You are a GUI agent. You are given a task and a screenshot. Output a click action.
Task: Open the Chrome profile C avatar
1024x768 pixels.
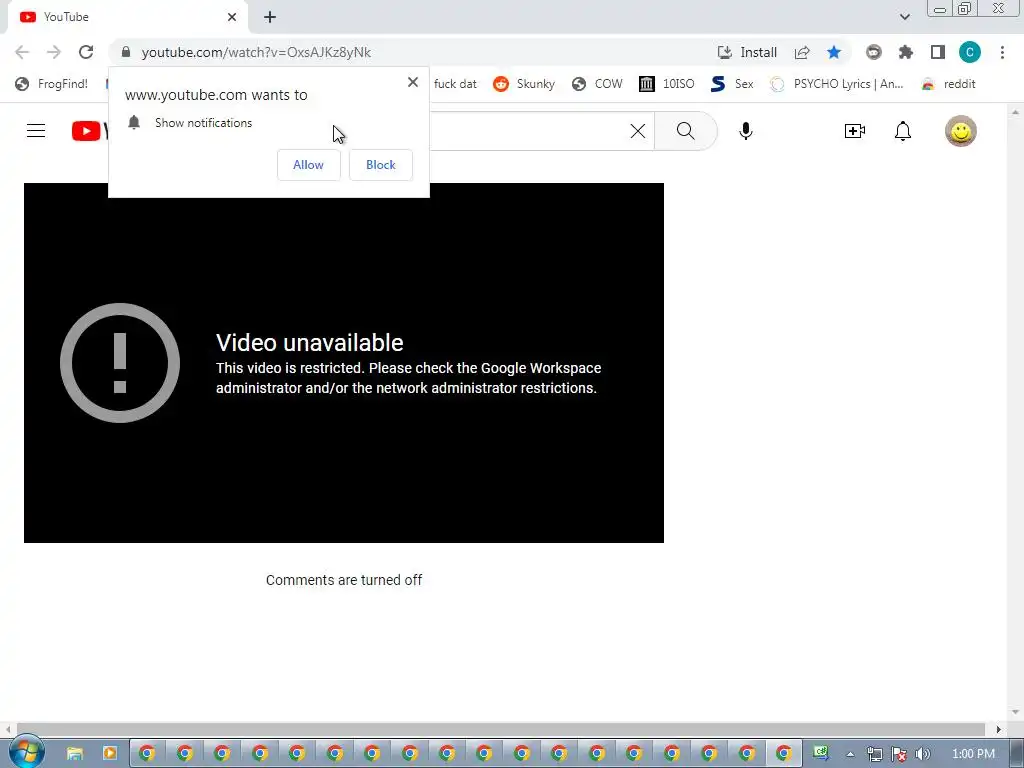tap(970, 52)
